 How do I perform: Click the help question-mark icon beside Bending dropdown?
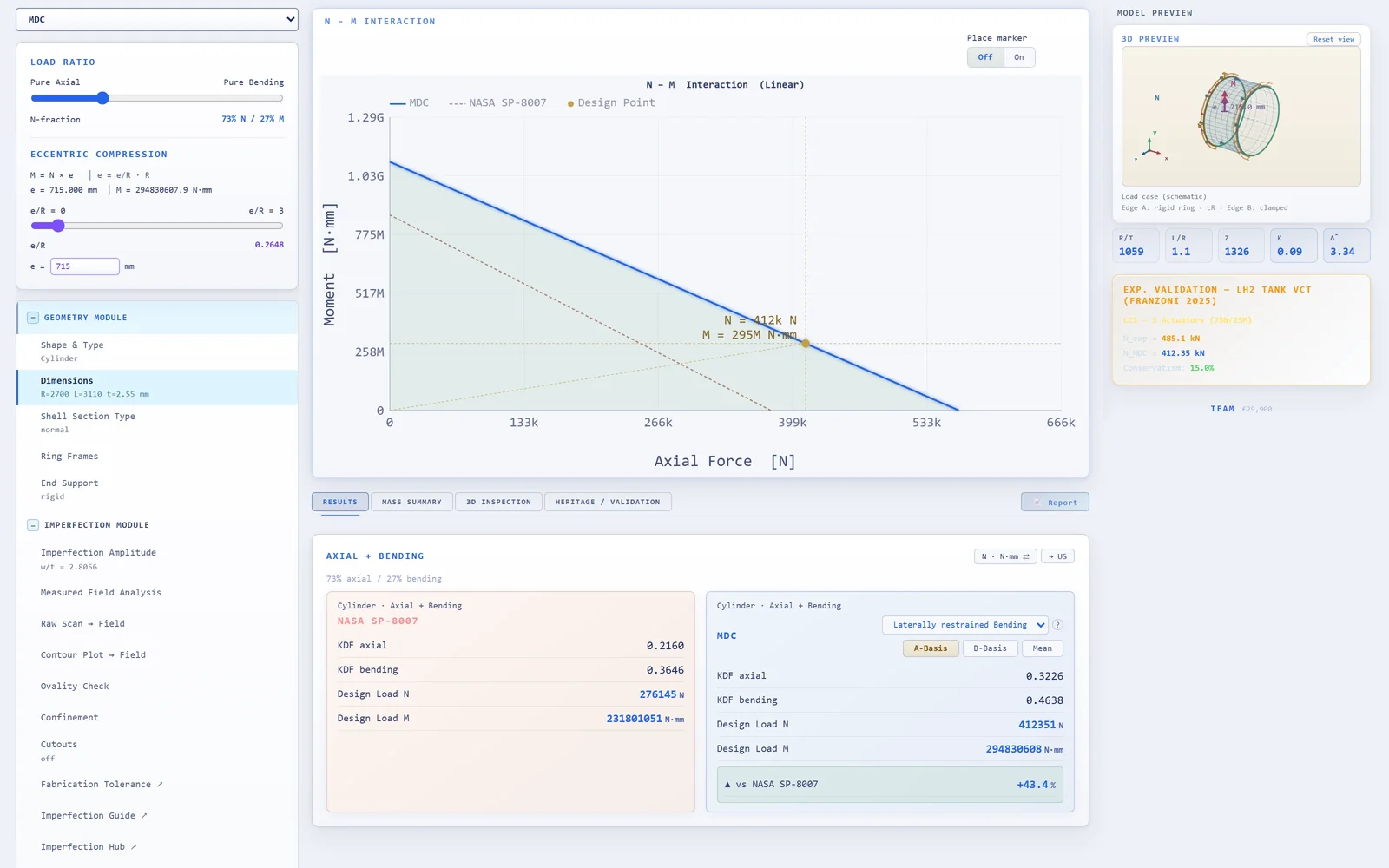point(1057,625)
